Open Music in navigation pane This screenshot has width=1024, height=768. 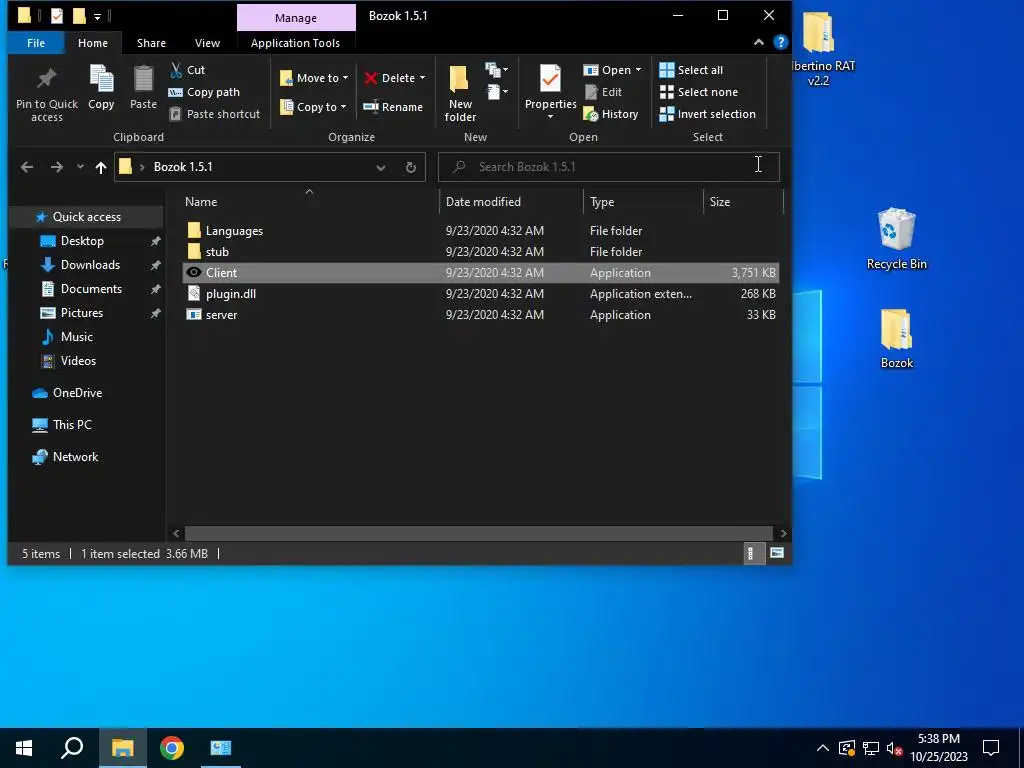coord(76,337)
